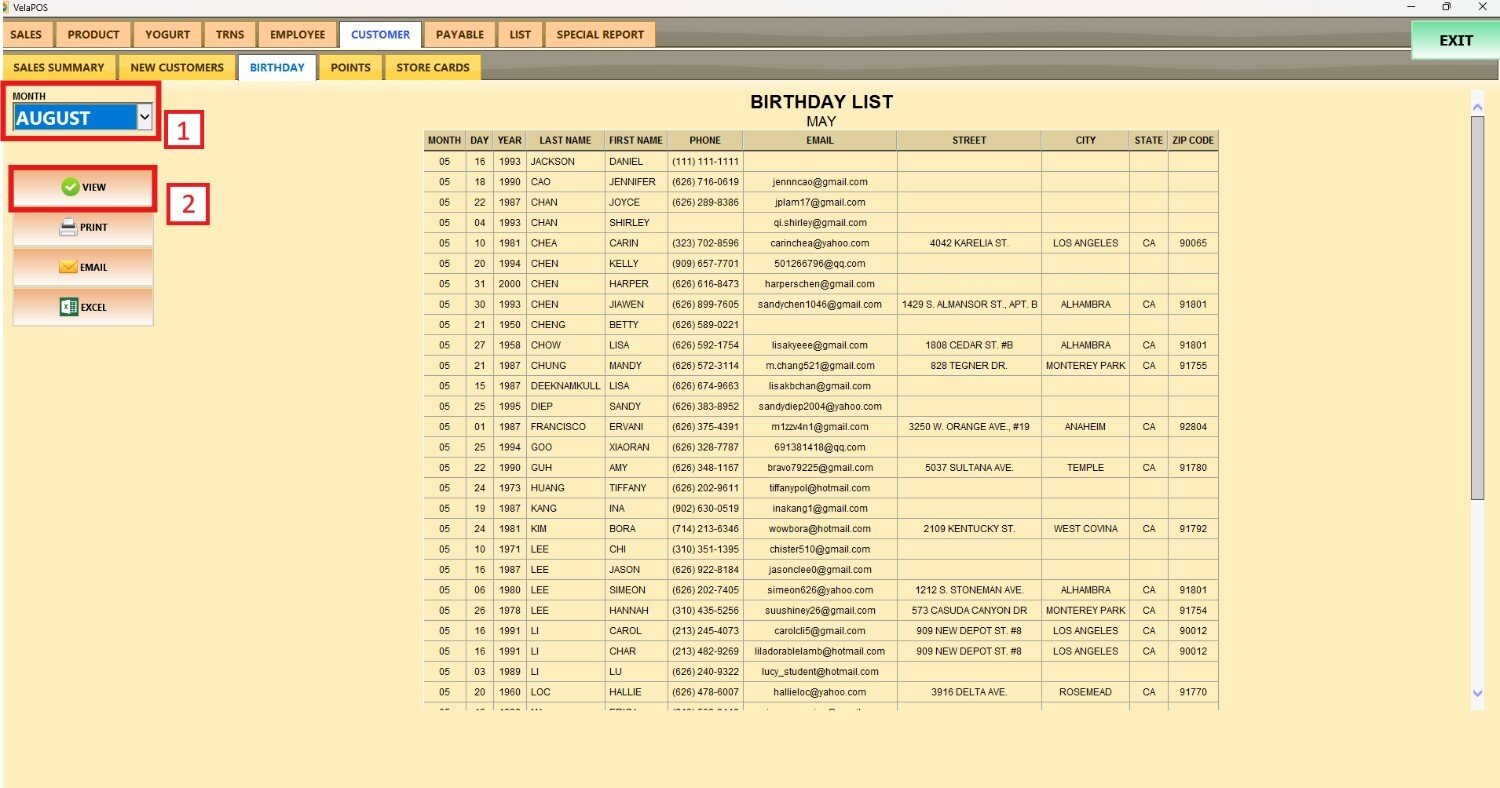Switch to the POINTS sub-tab

pos(350,68)
